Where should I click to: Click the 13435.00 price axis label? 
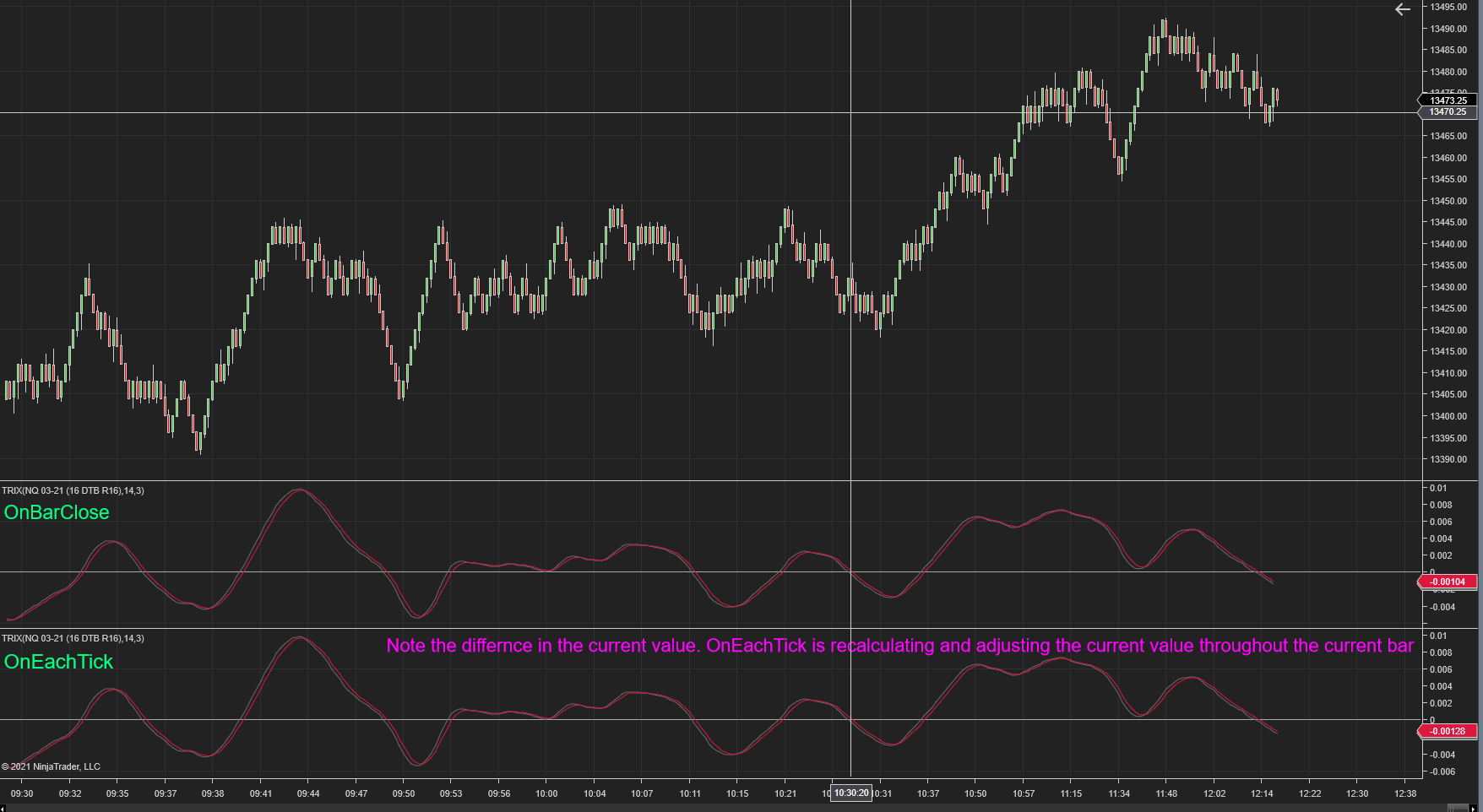pos(1448,265)
